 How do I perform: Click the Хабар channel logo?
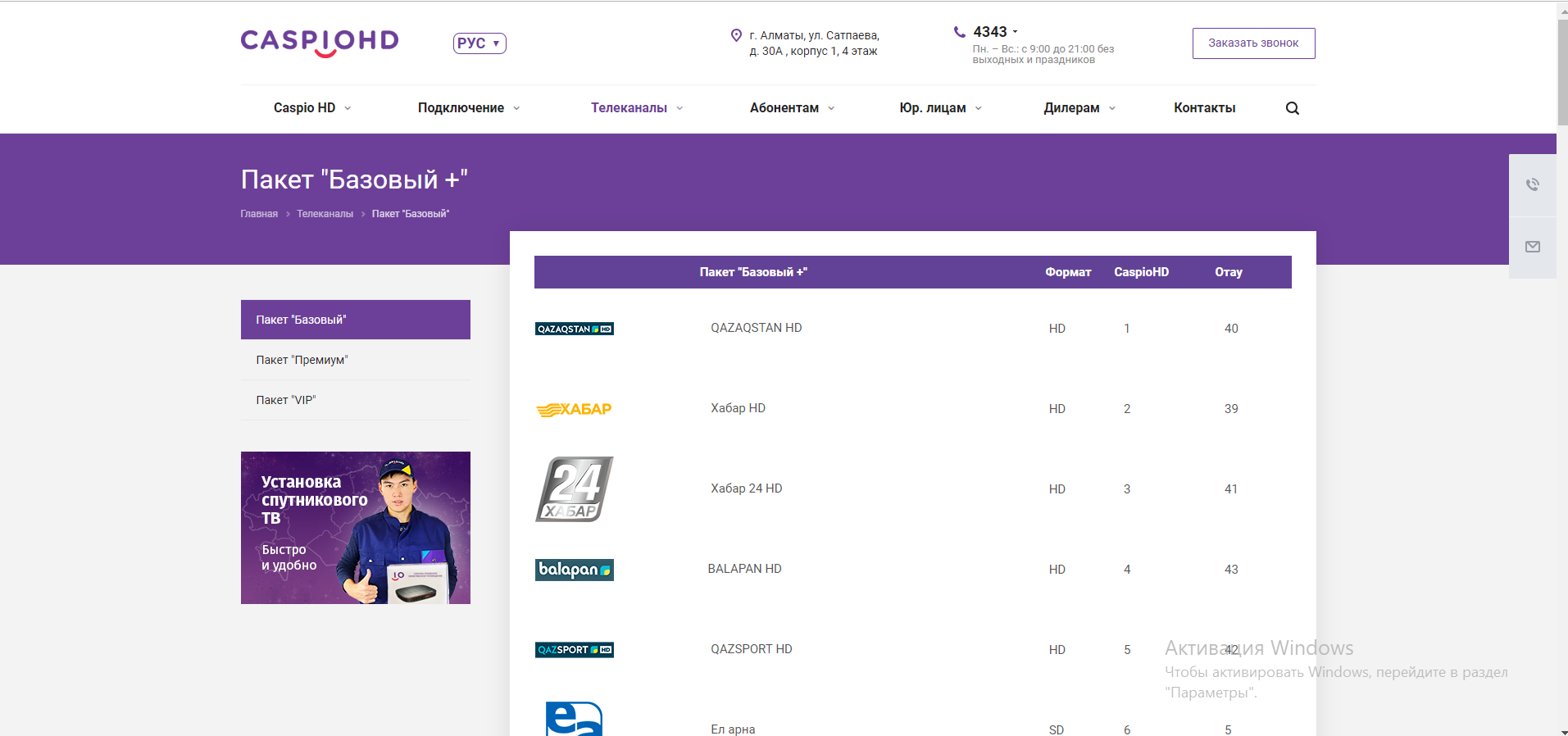click(x=574, y=409)
